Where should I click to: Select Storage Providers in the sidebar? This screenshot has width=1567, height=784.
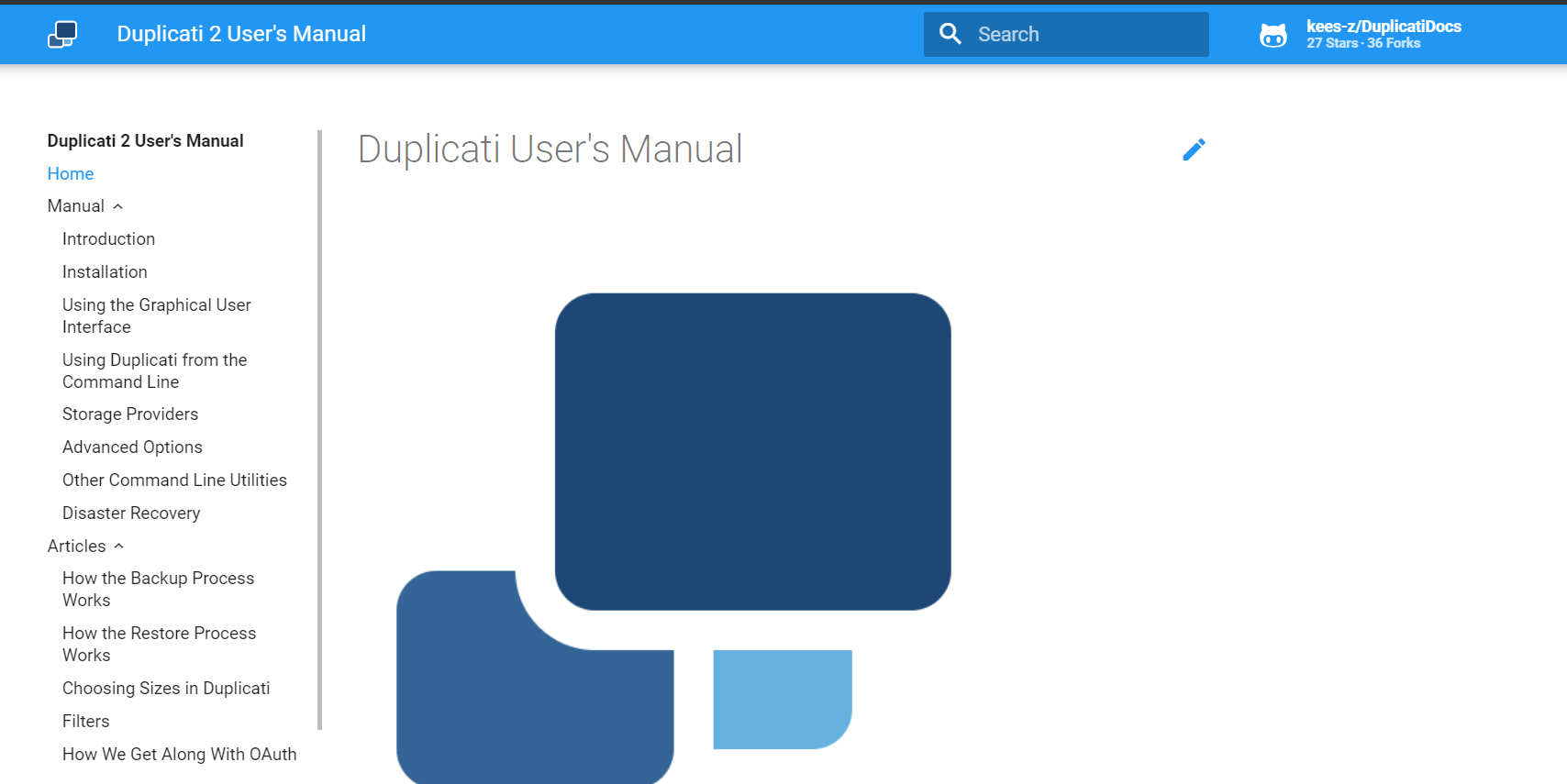(130, 414)
